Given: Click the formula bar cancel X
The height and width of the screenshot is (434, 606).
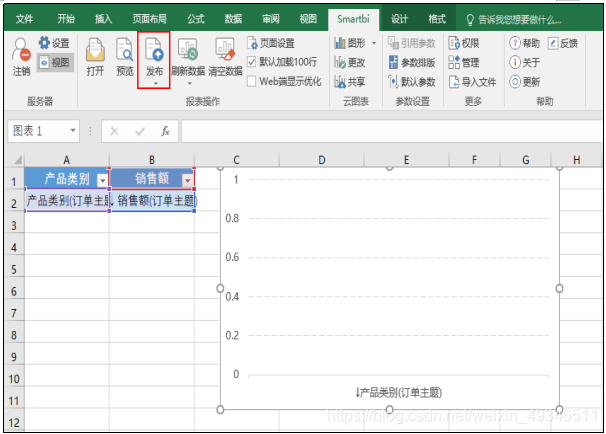Looking at the screenshot, I should tap(114, 131).
